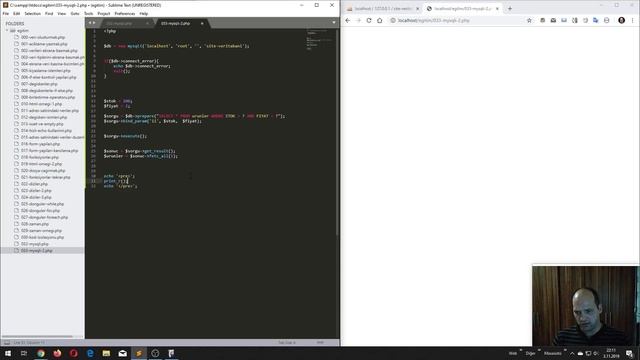Open new tab with plus button
The height and width of the screenshot is (360, 640).
510,9
